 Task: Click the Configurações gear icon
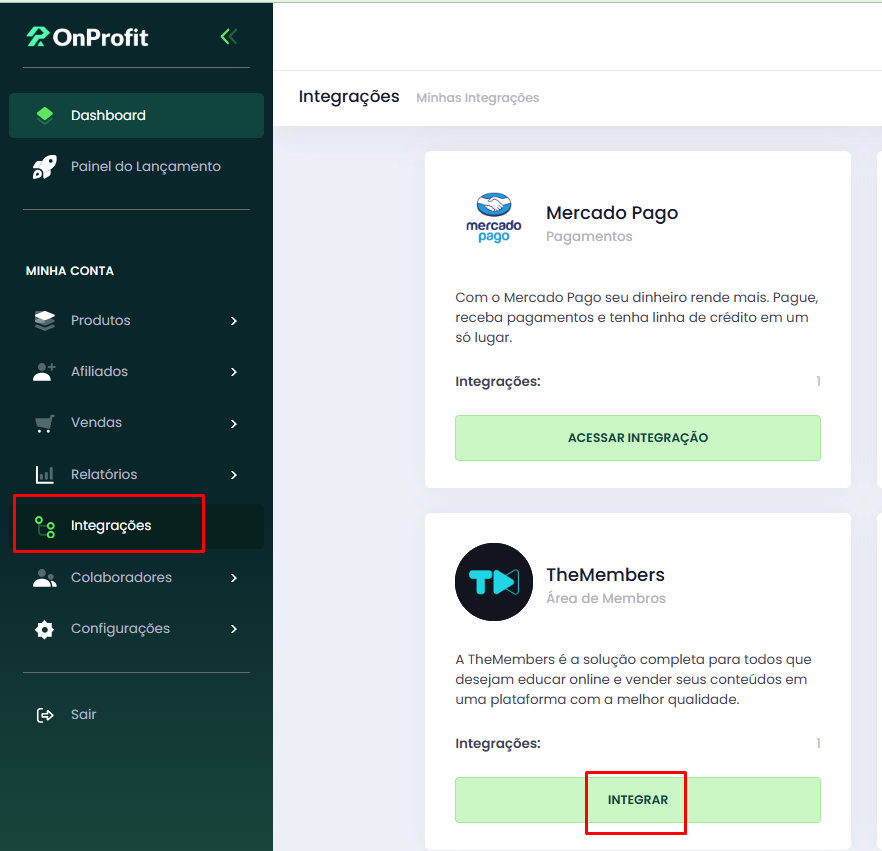(44, 629)
